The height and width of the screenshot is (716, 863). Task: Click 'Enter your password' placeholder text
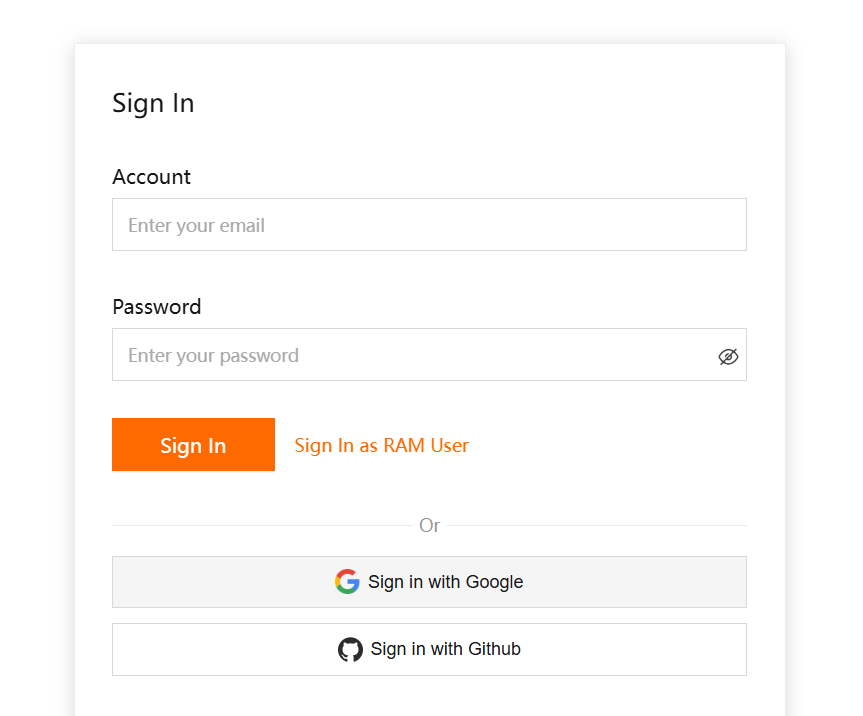tap(213, 356)
